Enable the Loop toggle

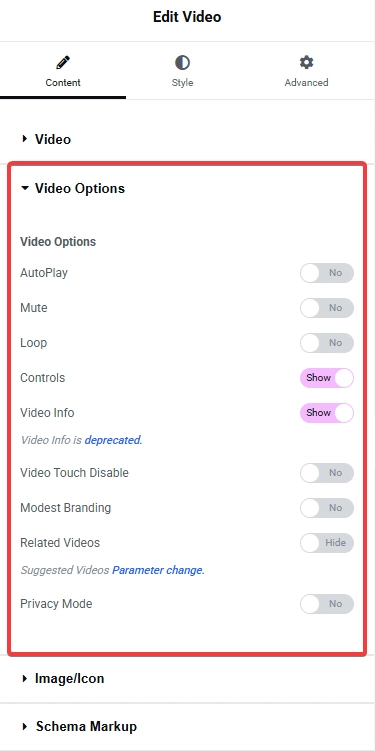coord(327,343)
